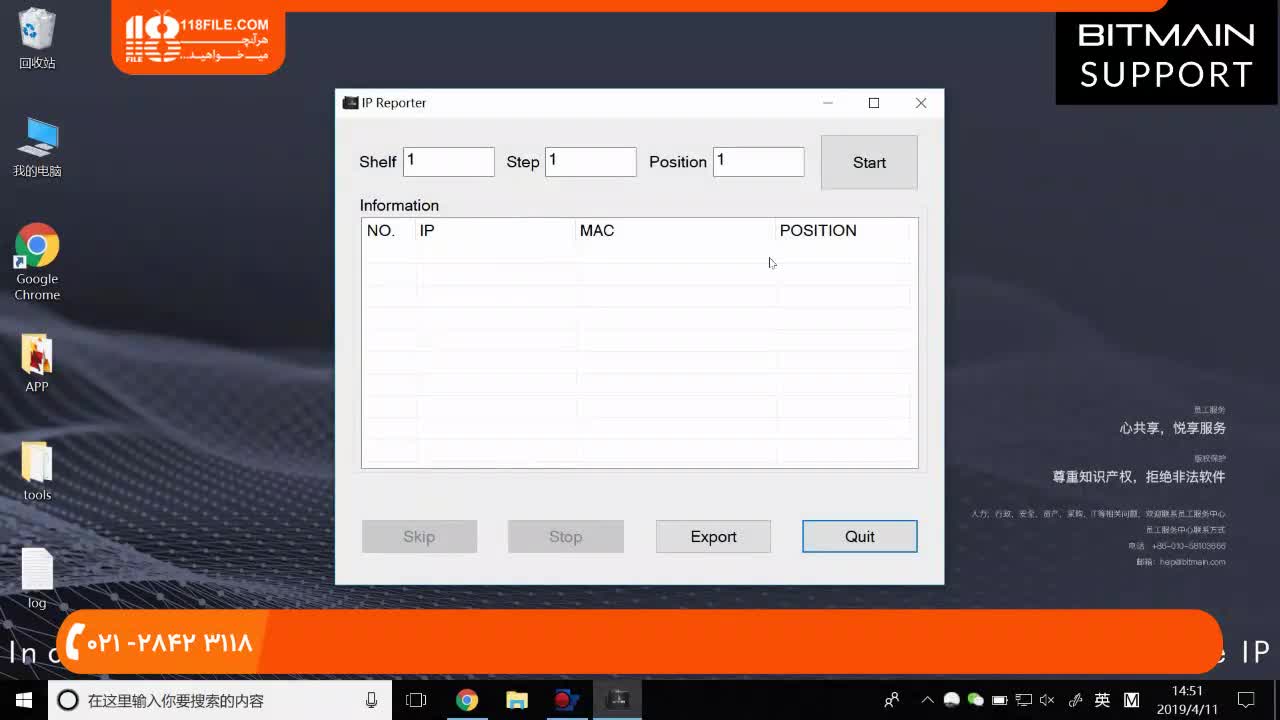1280x720 pixels.
Task: Focus the Shelf input field
Action: pyautogui.click(x=448, y=162)
